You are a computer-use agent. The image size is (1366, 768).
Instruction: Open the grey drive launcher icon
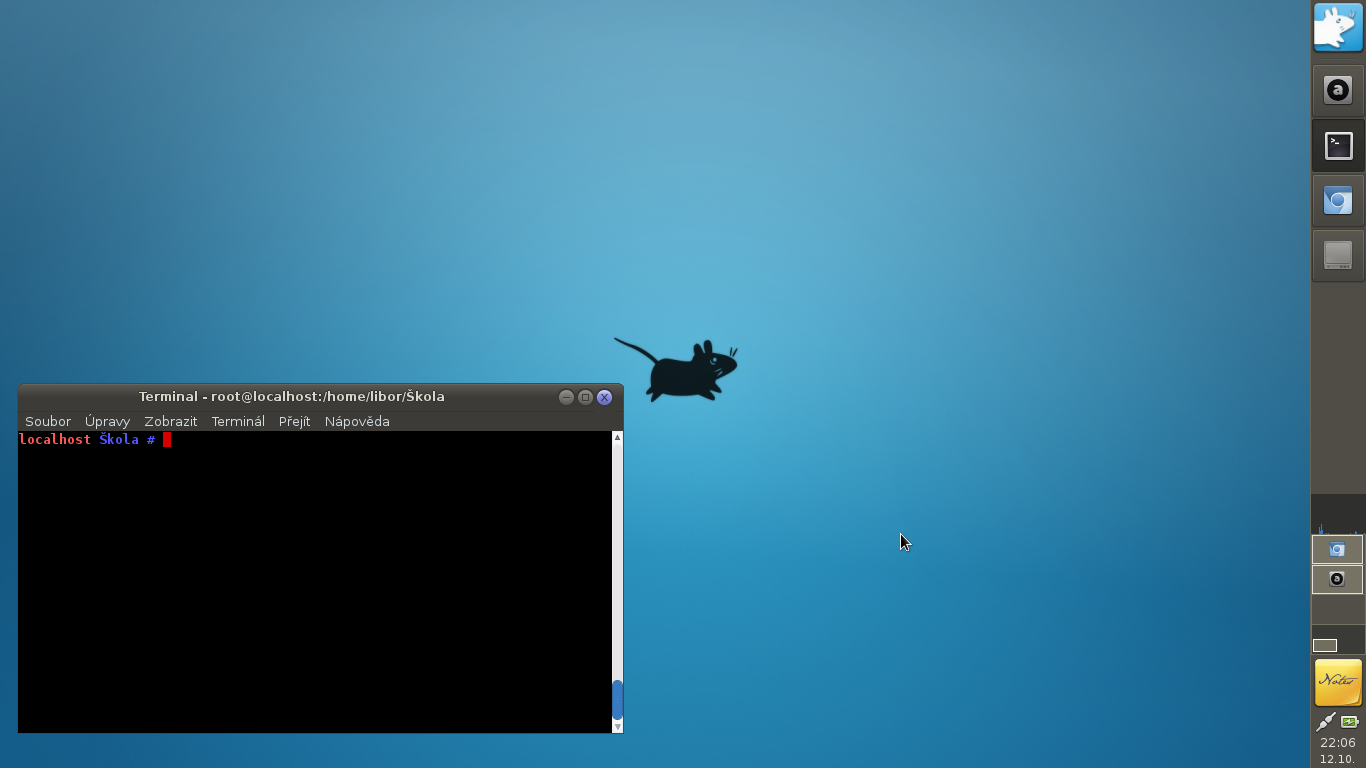(x=1338, y=256)
